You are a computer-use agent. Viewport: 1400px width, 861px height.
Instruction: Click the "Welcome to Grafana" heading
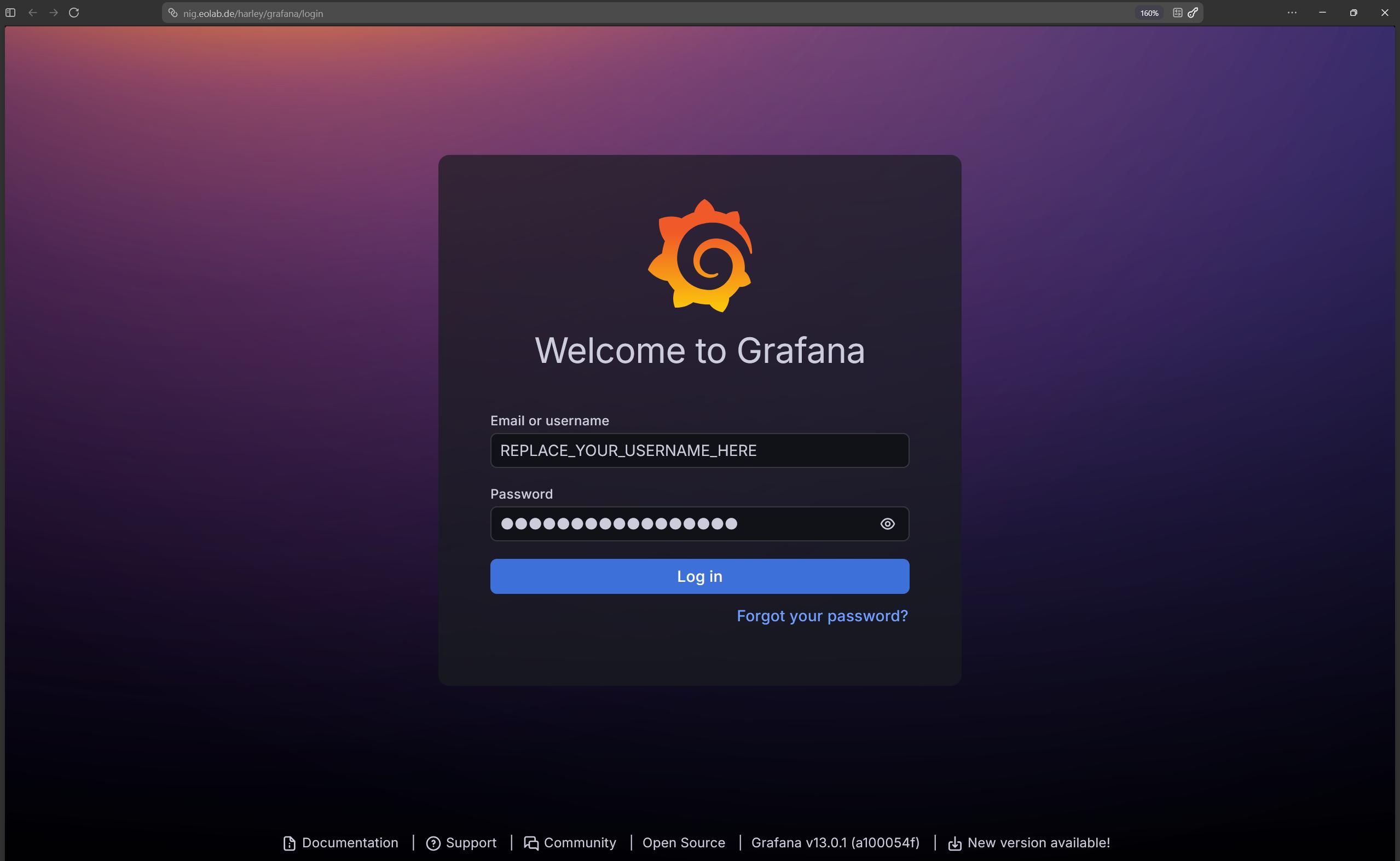point(699,350)
